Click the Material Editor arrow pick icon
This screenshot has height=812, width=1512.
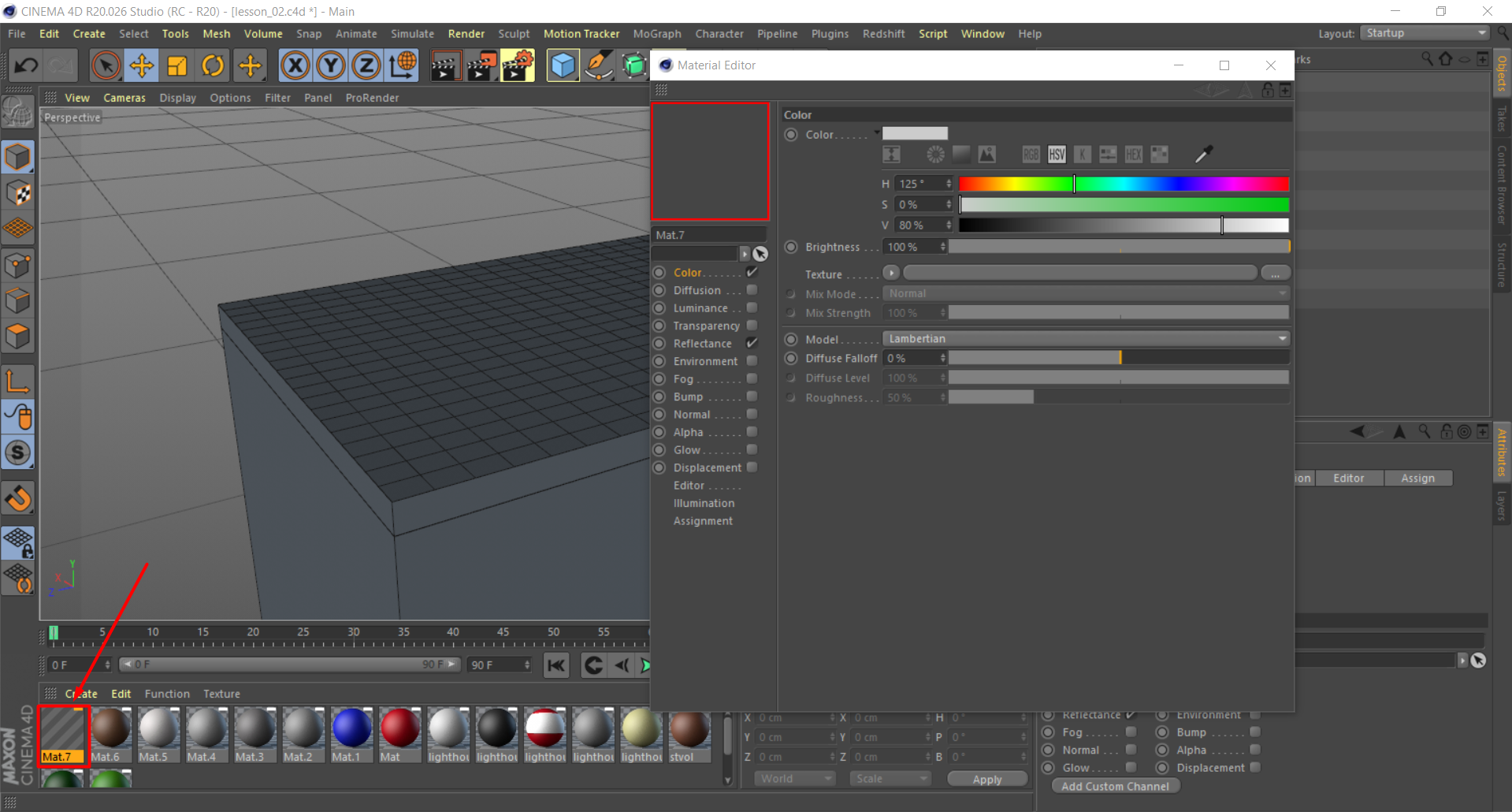pos(760,254)
